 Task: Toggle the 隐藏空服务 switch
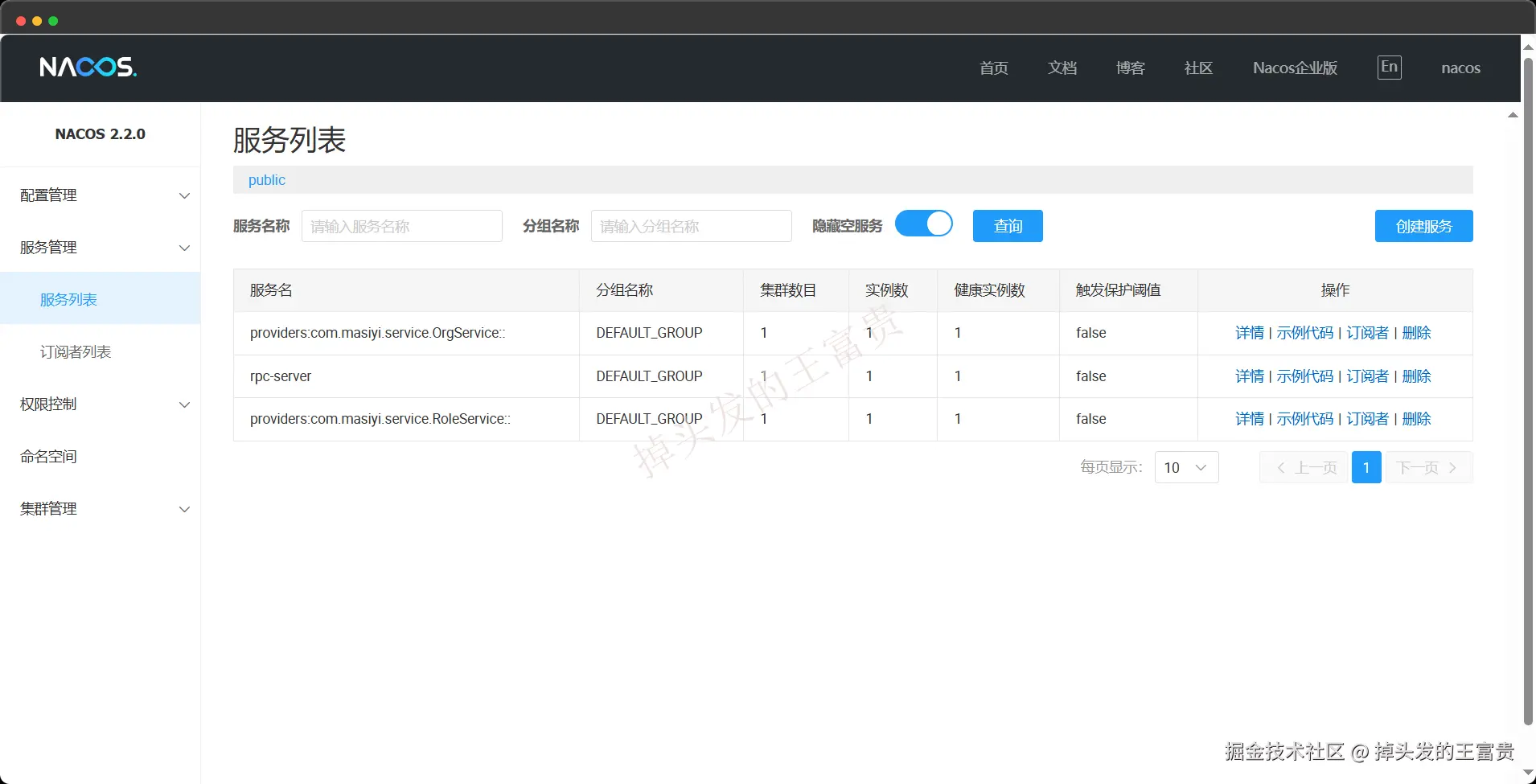pyautogui.click(x=924, y=224)
